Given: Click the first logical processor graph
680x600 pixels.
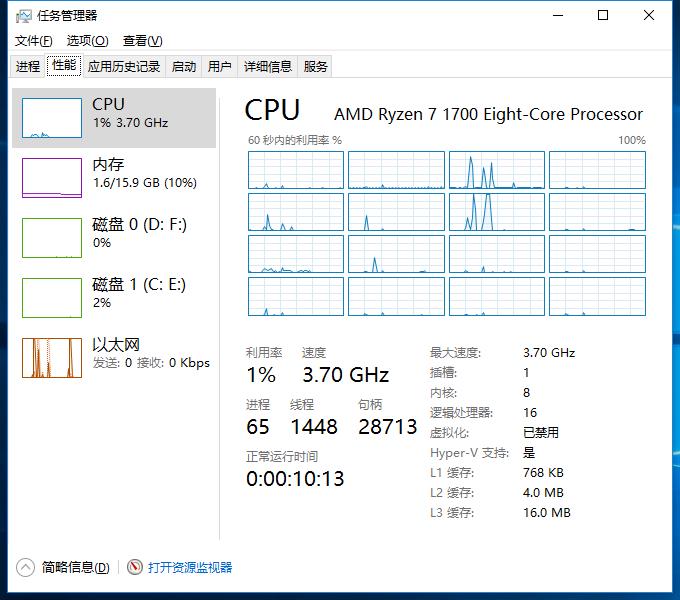Looking at the screenshot, I should (296, 170).
